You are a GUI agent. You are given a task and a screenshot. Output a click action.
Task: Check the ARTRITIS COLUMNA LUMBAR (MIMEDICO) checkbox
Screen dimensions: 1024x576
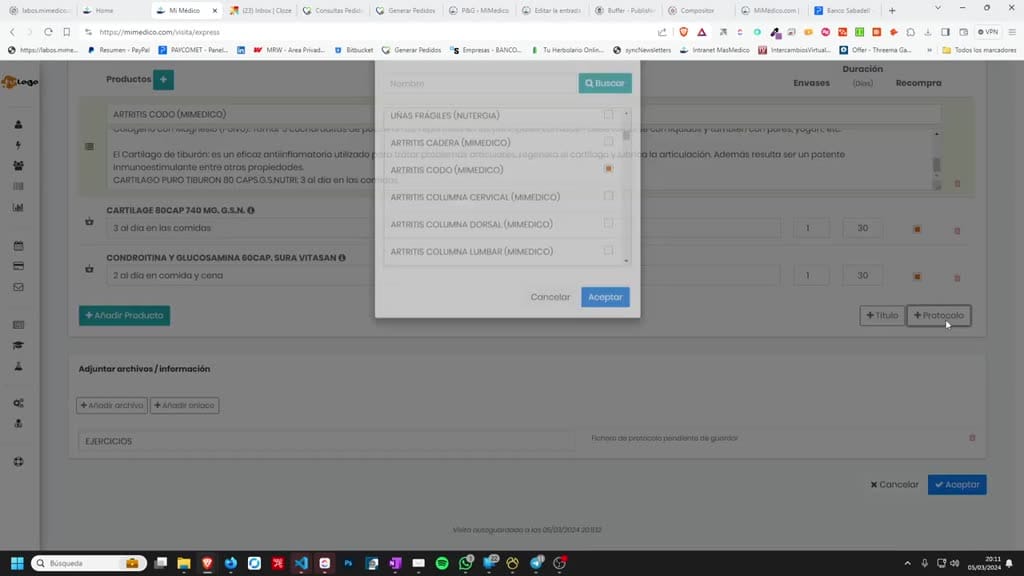pyautogui.click(x=608, y=251)
